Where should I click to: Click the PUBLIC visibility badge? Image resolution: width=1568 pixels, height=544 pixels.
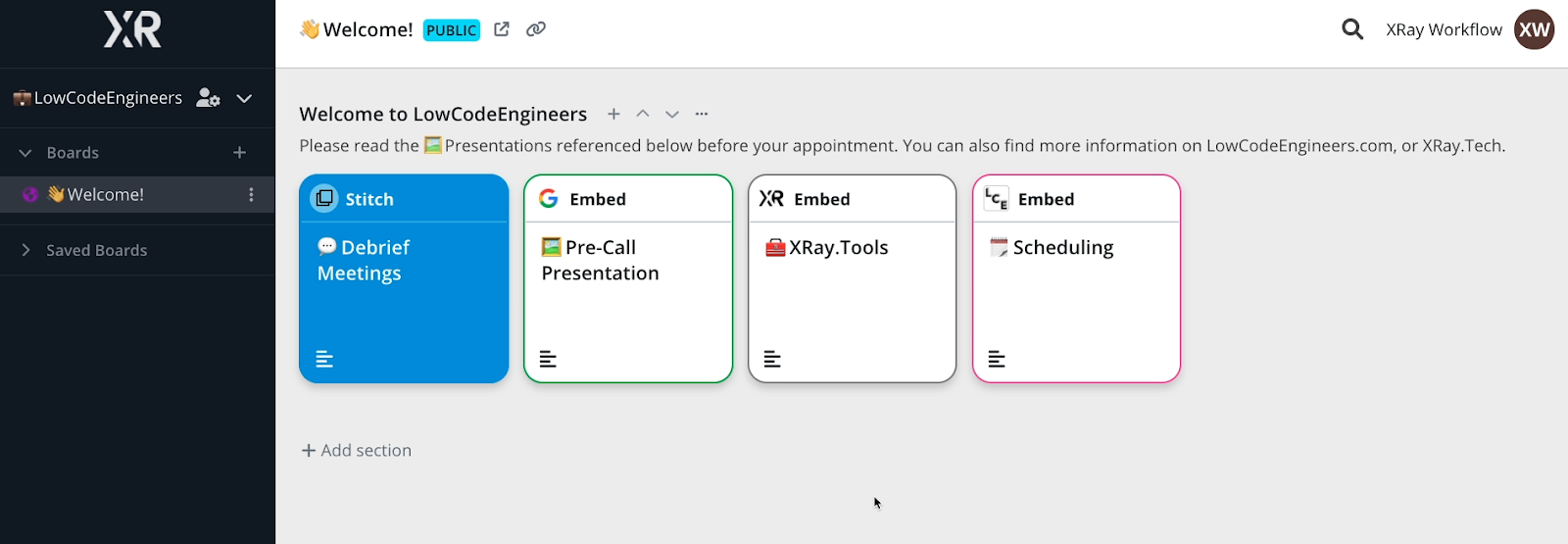pos(452,30)
